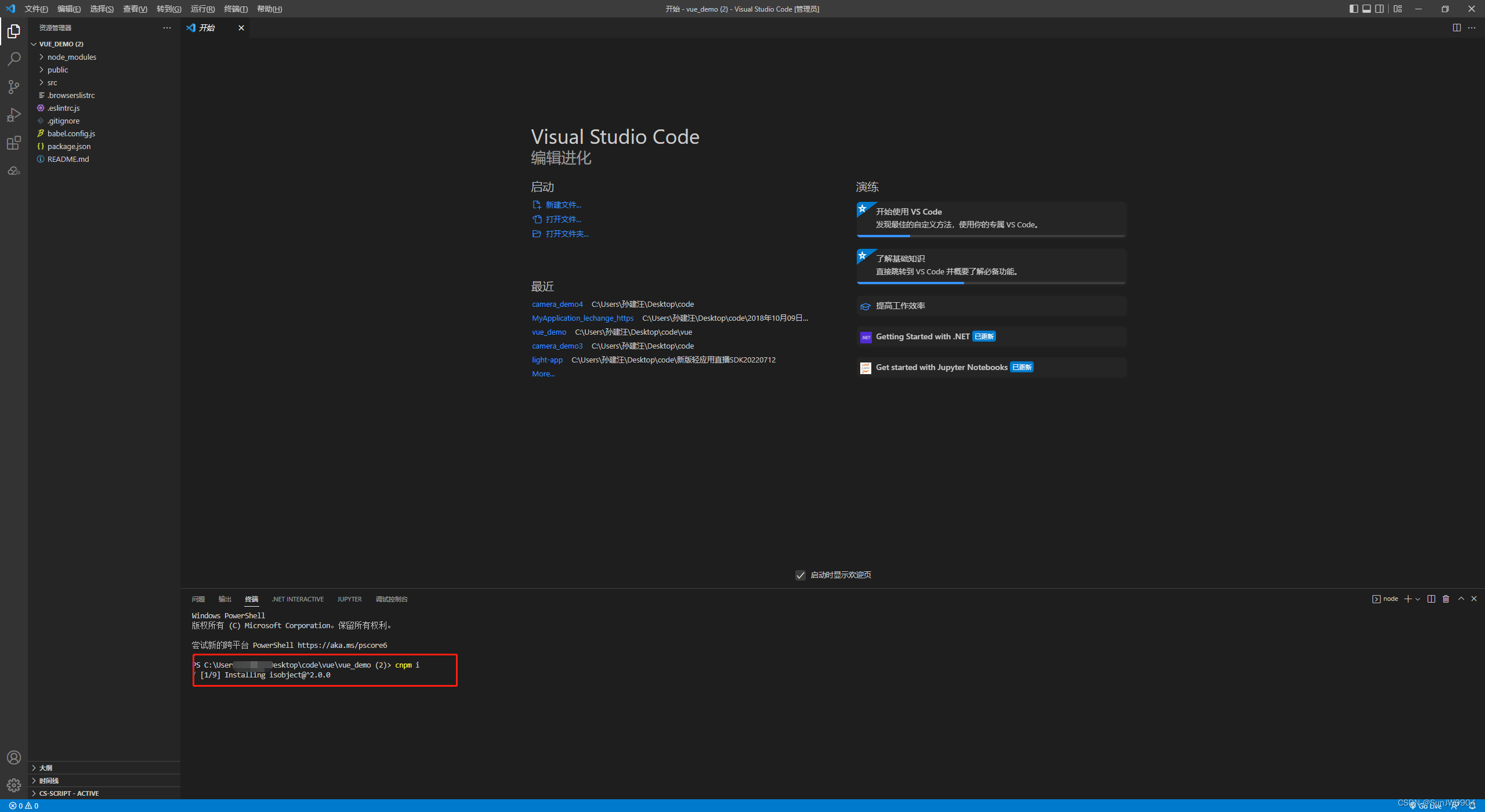Viewport: 1485px width, 812px height.
Task: Toggle the primary side bar layout icon
Action: click(x=1353, y=9)
